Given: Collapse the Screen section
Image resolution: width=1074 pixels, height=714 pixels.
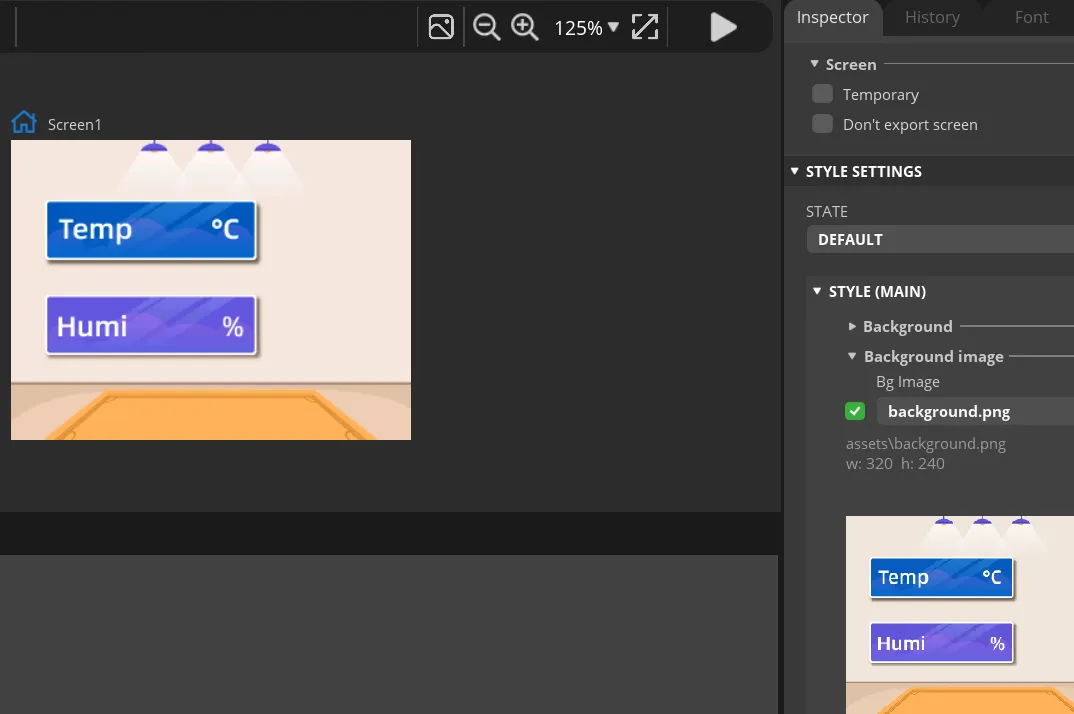Looking at the screenshot, I should coord(815,64).
